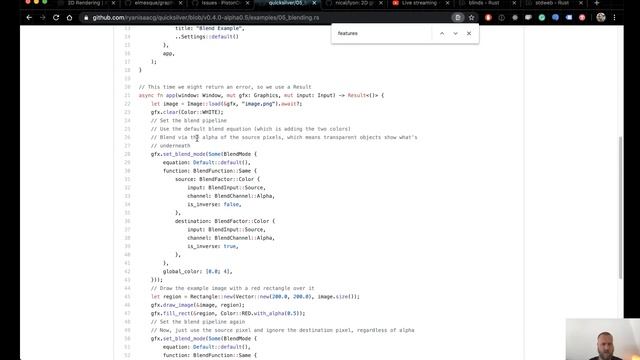The width and height of the screenshot is (640, 360).
Task: Go back to the previous page
Action: 29,18
